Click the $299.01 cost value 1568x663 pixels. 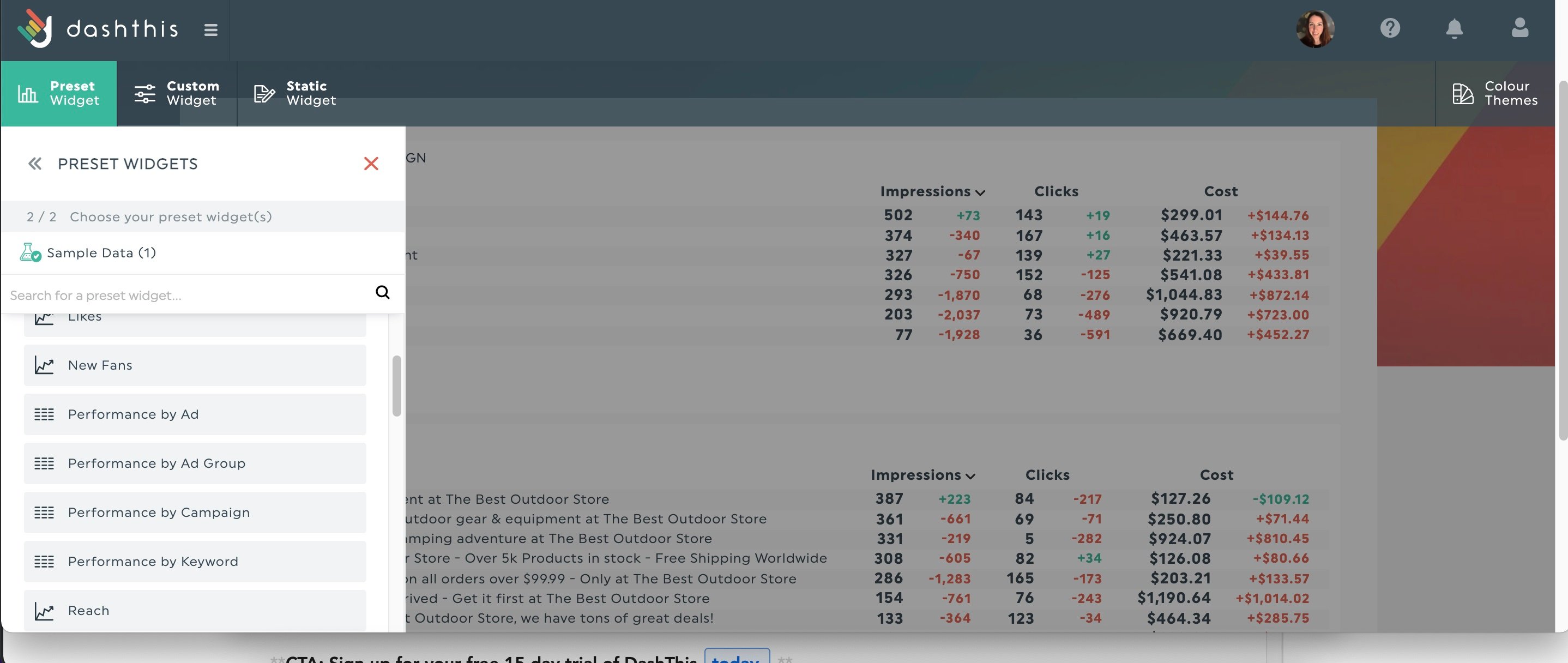[1191, 215]
